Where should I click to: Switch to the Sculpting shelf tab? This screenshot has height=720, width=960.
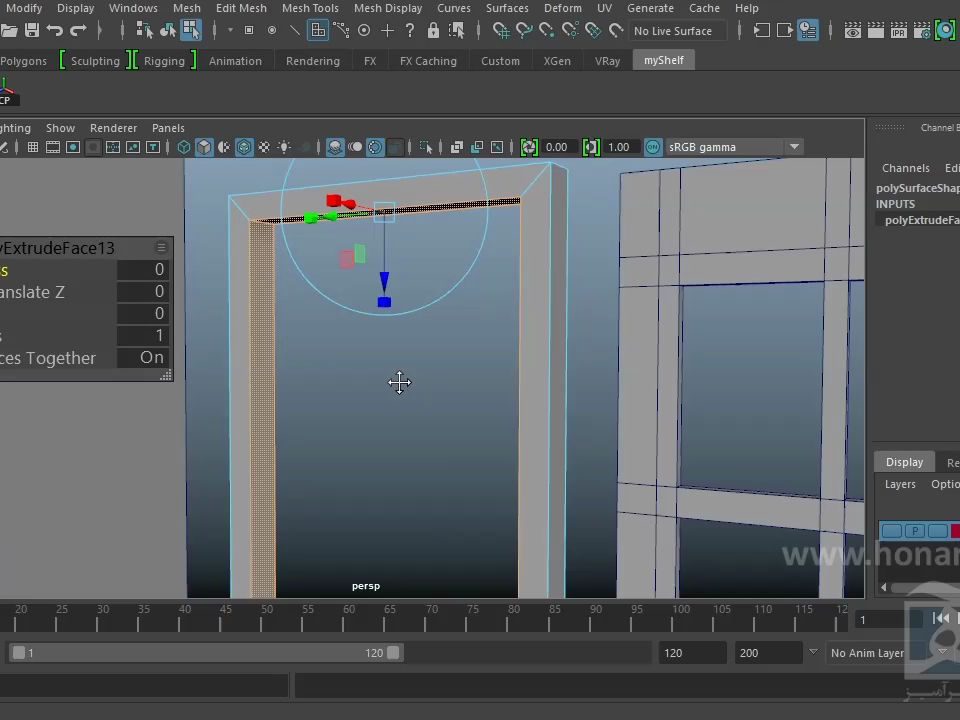click(95, 61)
